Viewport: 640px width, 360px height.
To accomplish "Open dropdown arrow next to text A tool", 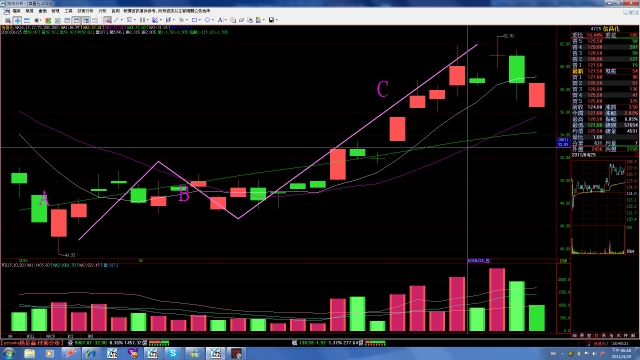I will [x=226, y=20].
